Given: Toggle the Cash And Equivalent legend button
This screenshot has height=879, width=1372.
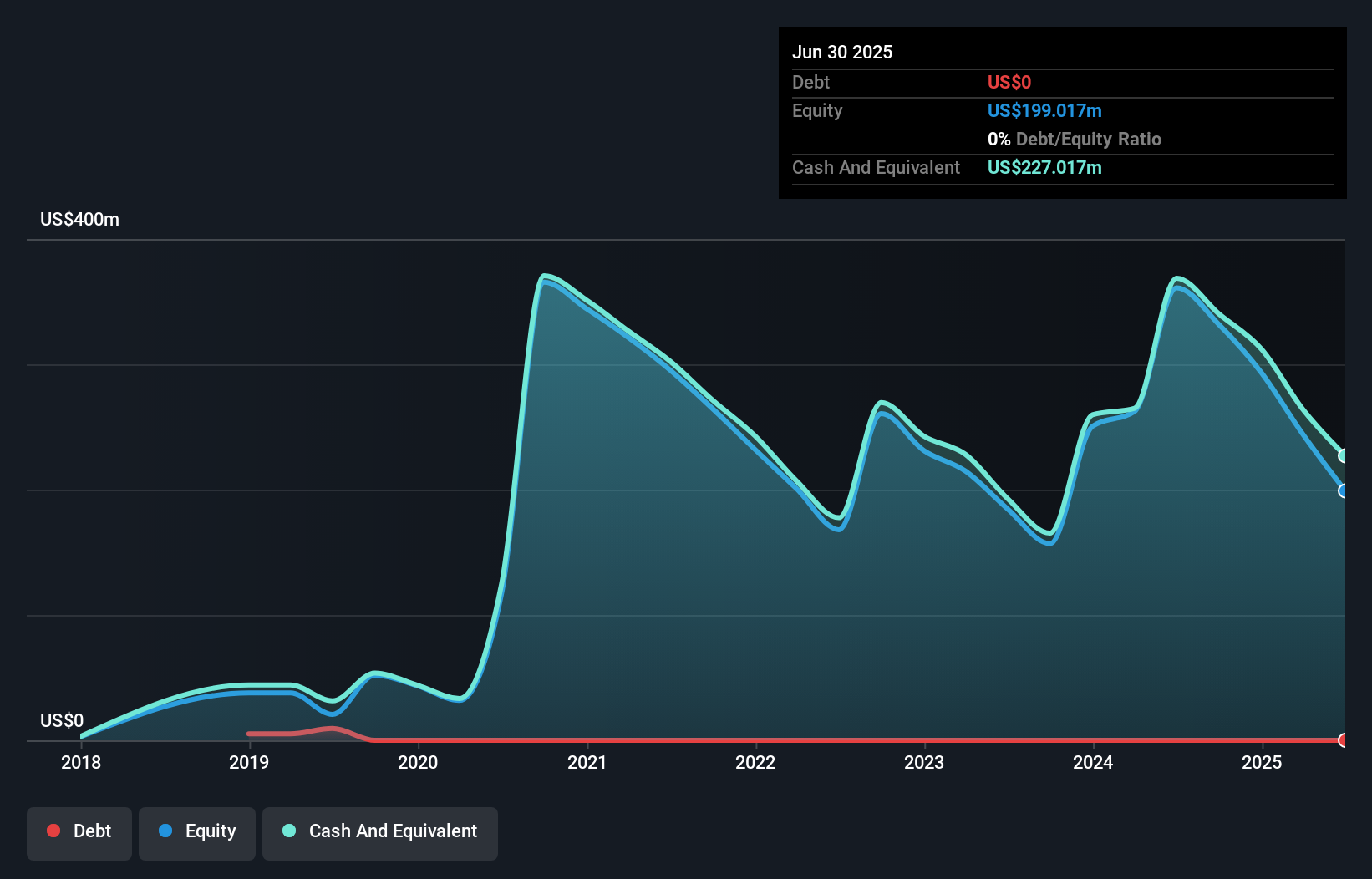Looking at the screenshot, I should [x=380, y=833].
